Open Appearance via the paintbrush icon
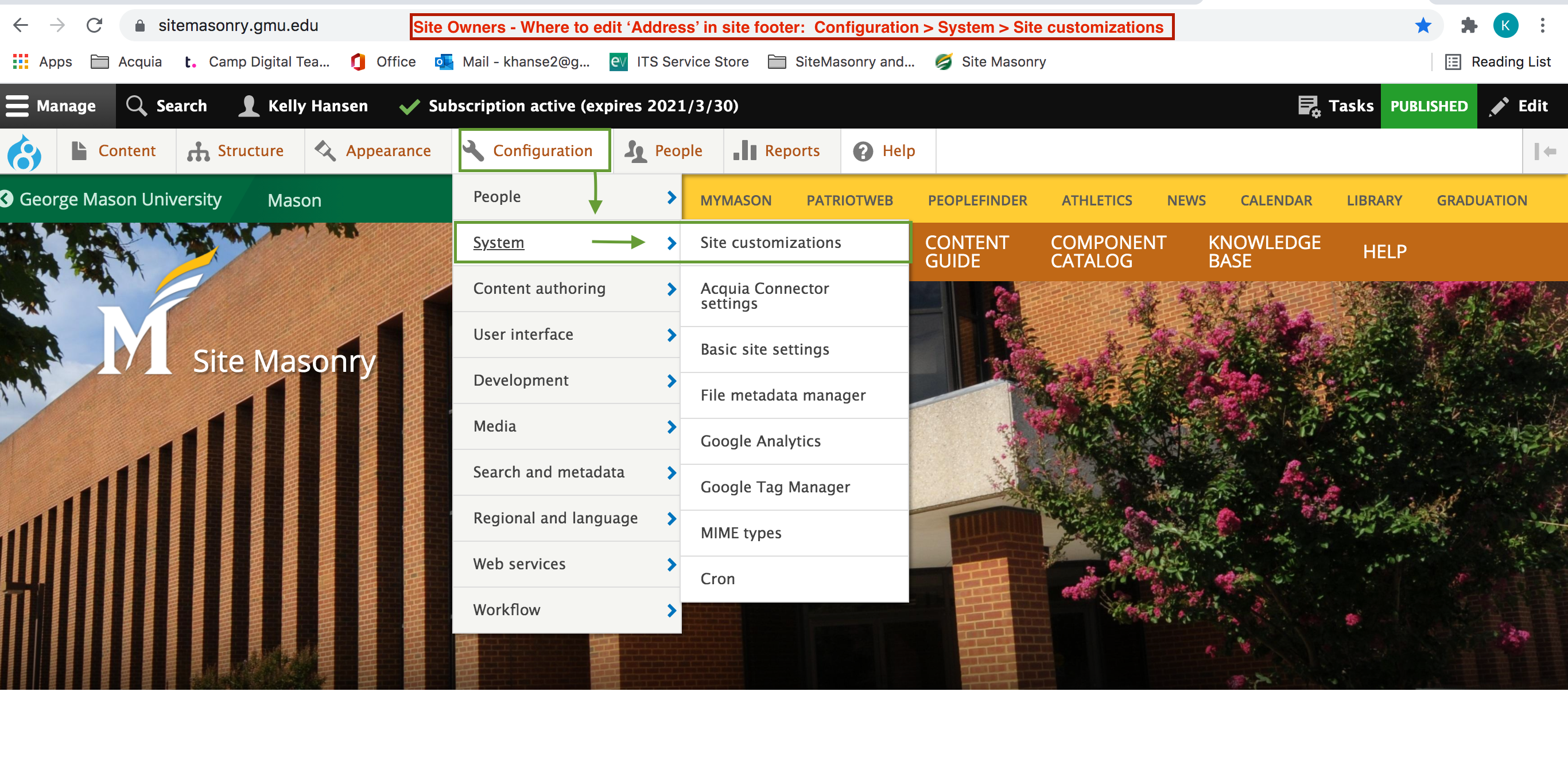Viewport: 1568px width, 769px height. [x=324, y=150]
